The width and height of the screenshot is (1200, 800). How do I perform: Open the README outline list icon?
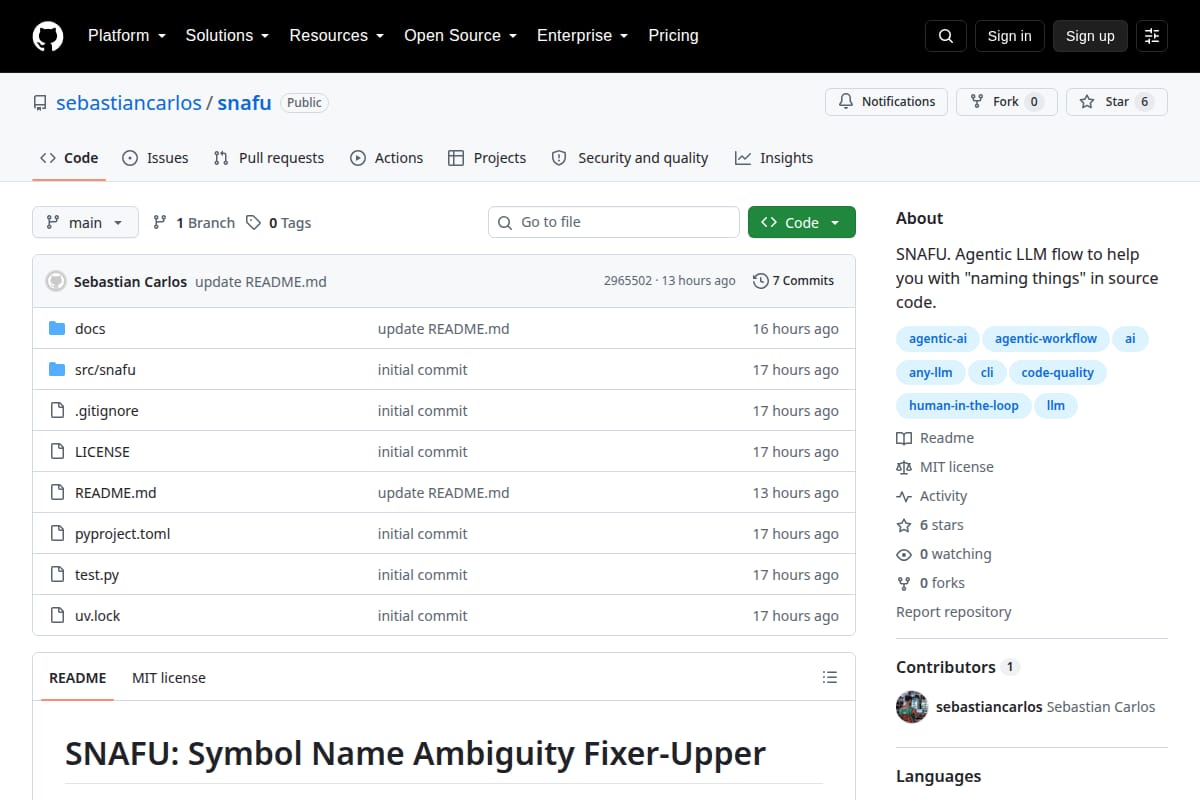coord(829,678)
